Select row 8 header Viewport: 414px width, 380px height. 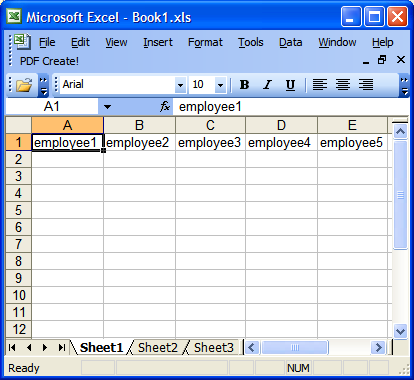pos(19,261)
